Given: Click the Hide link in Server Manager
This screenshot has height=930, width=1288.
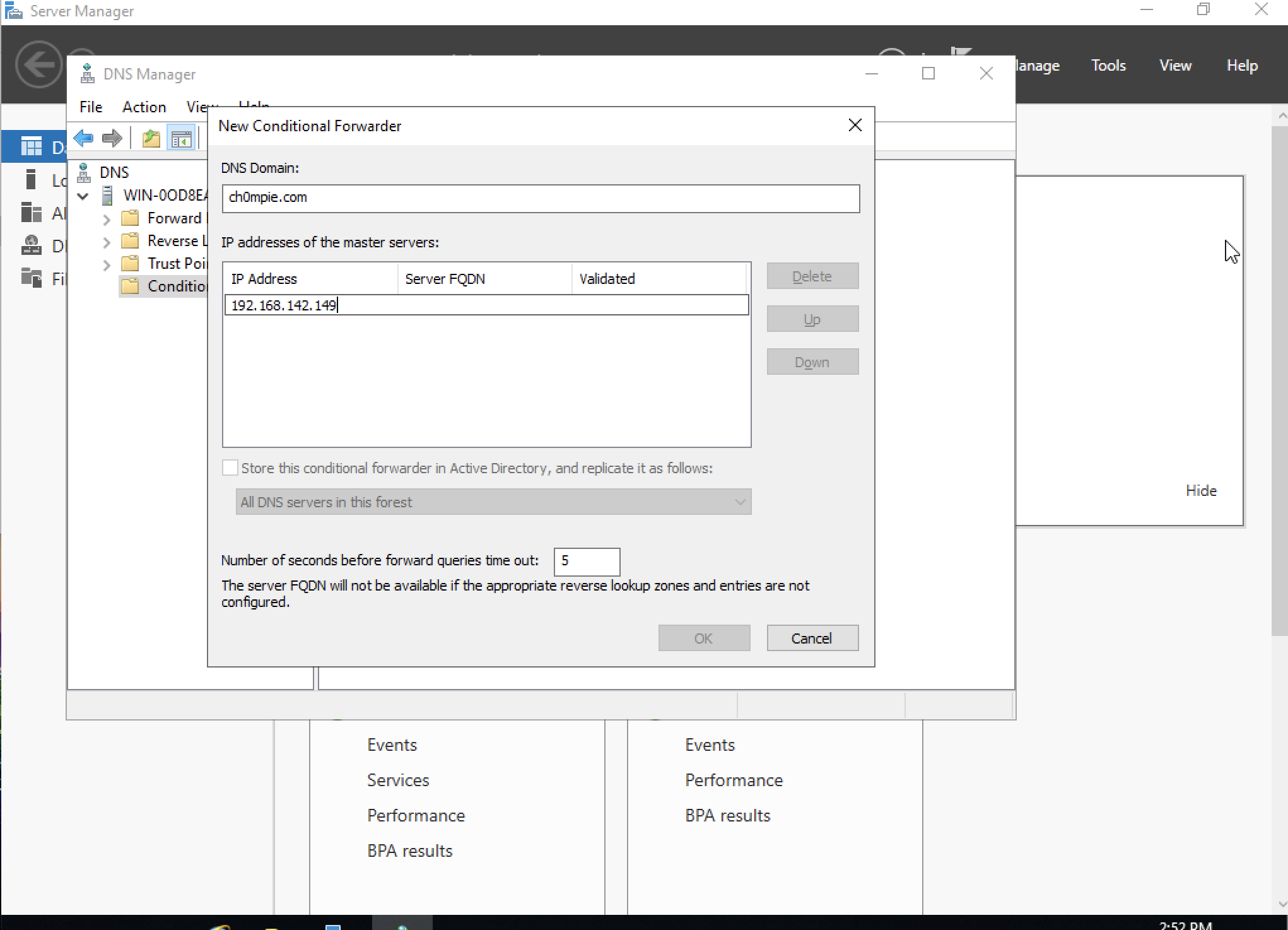Looking at the screenshot, I should [x=1201, y=490].
